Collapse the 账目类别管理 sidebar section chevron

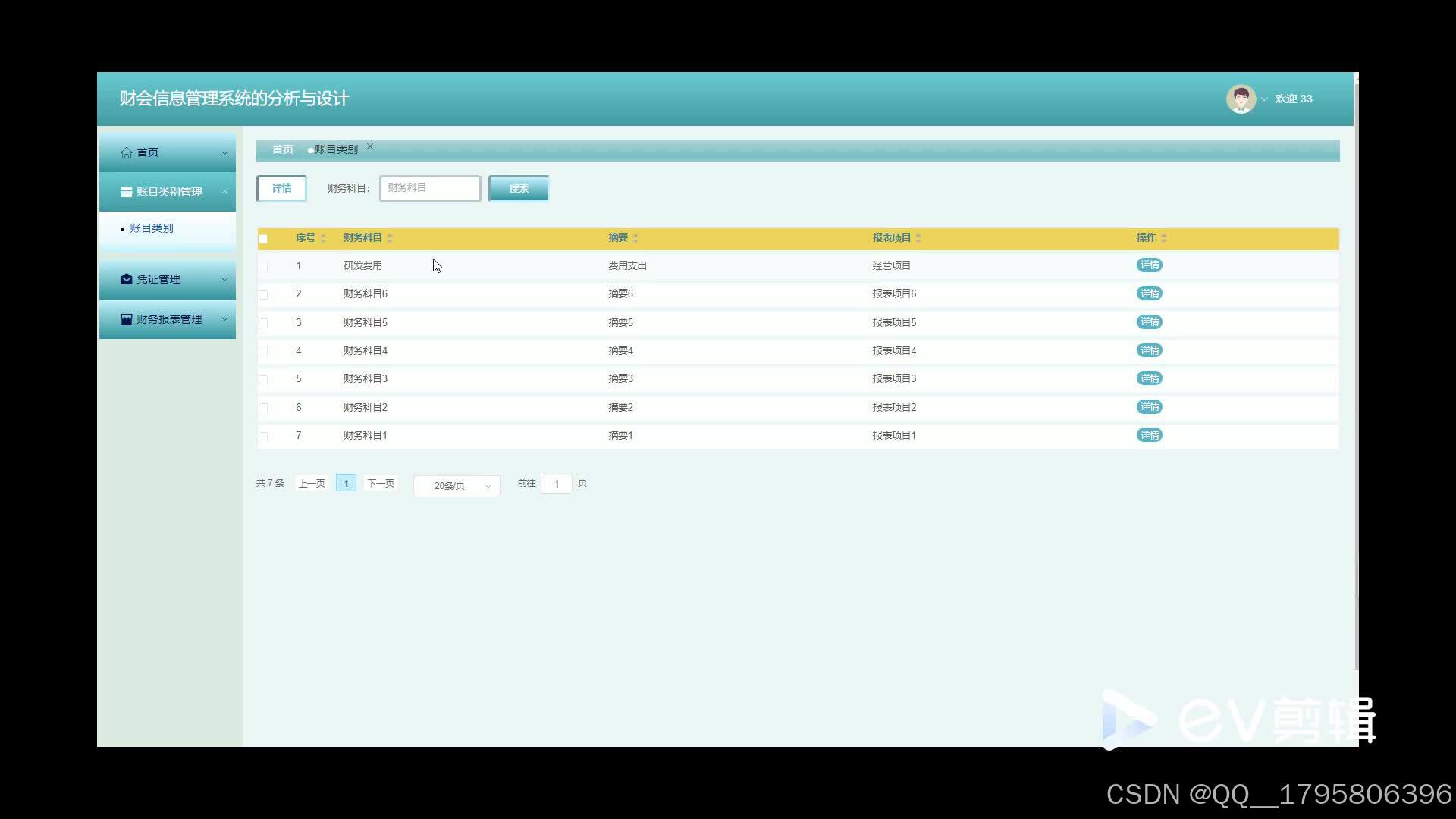[x=224, y=192]
